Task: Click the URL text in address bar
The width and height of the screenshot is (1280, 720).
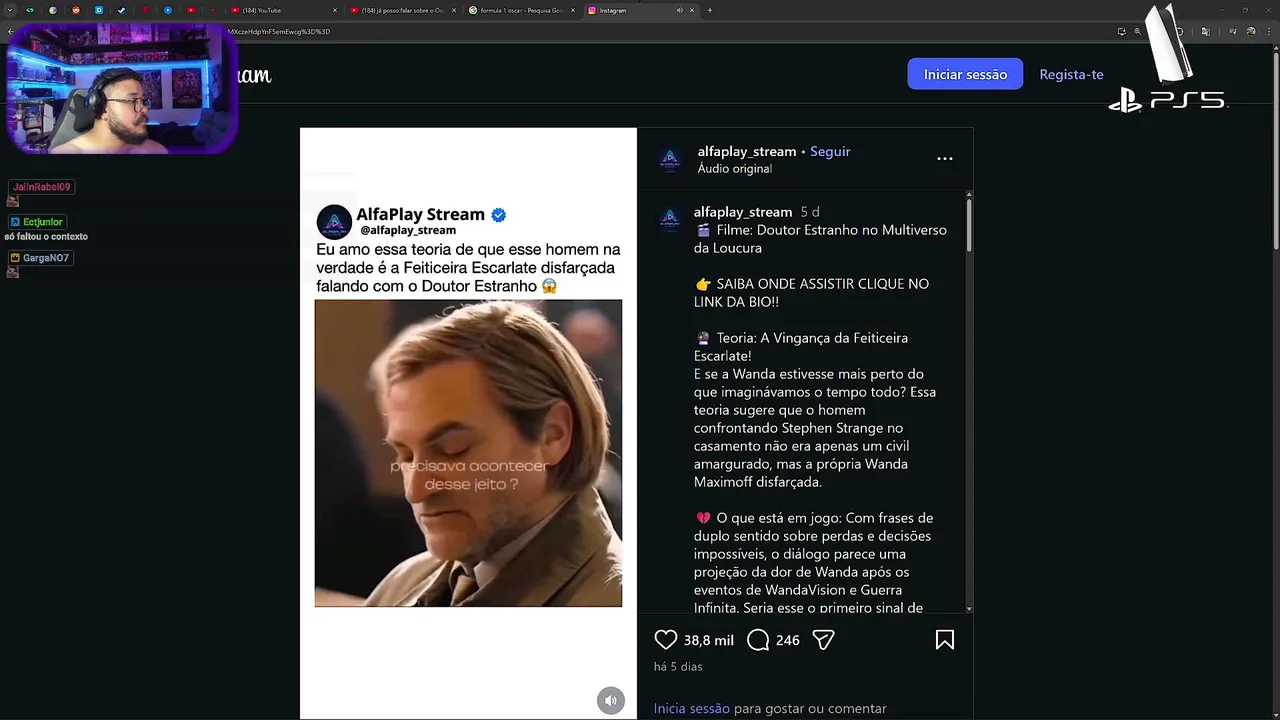Action: pyautogui.click(x=279, y=31)
